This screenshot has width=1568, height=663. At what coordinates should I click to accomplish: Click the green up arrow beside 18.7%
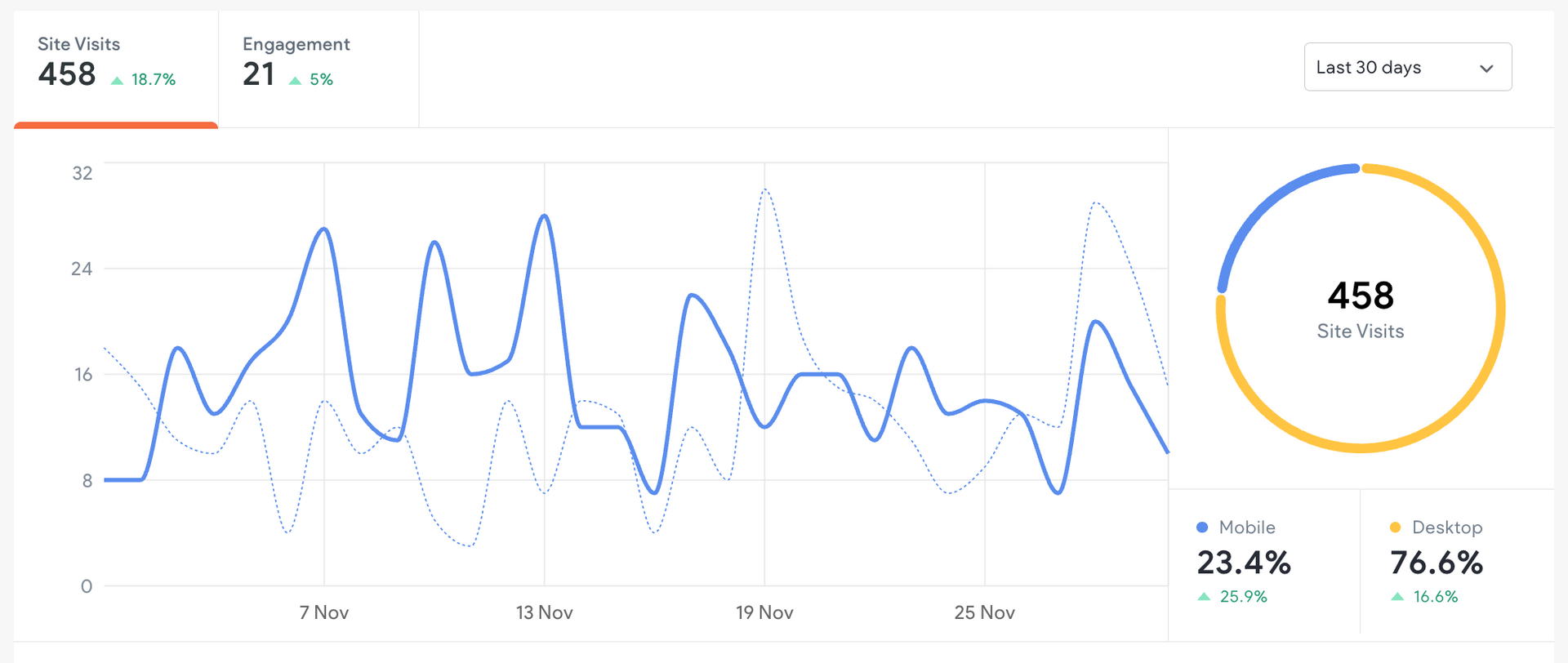pyautogui.click(x=118, y=80)
